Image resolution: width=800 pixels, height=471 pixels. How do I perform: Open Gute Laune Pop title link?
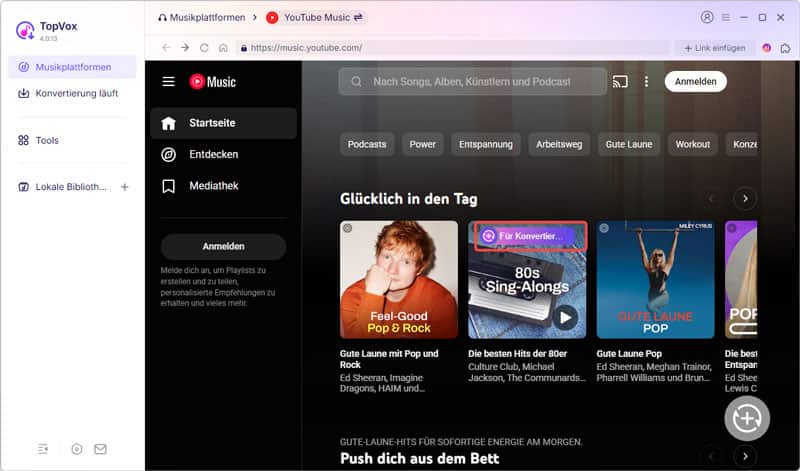tap(629, 353)
